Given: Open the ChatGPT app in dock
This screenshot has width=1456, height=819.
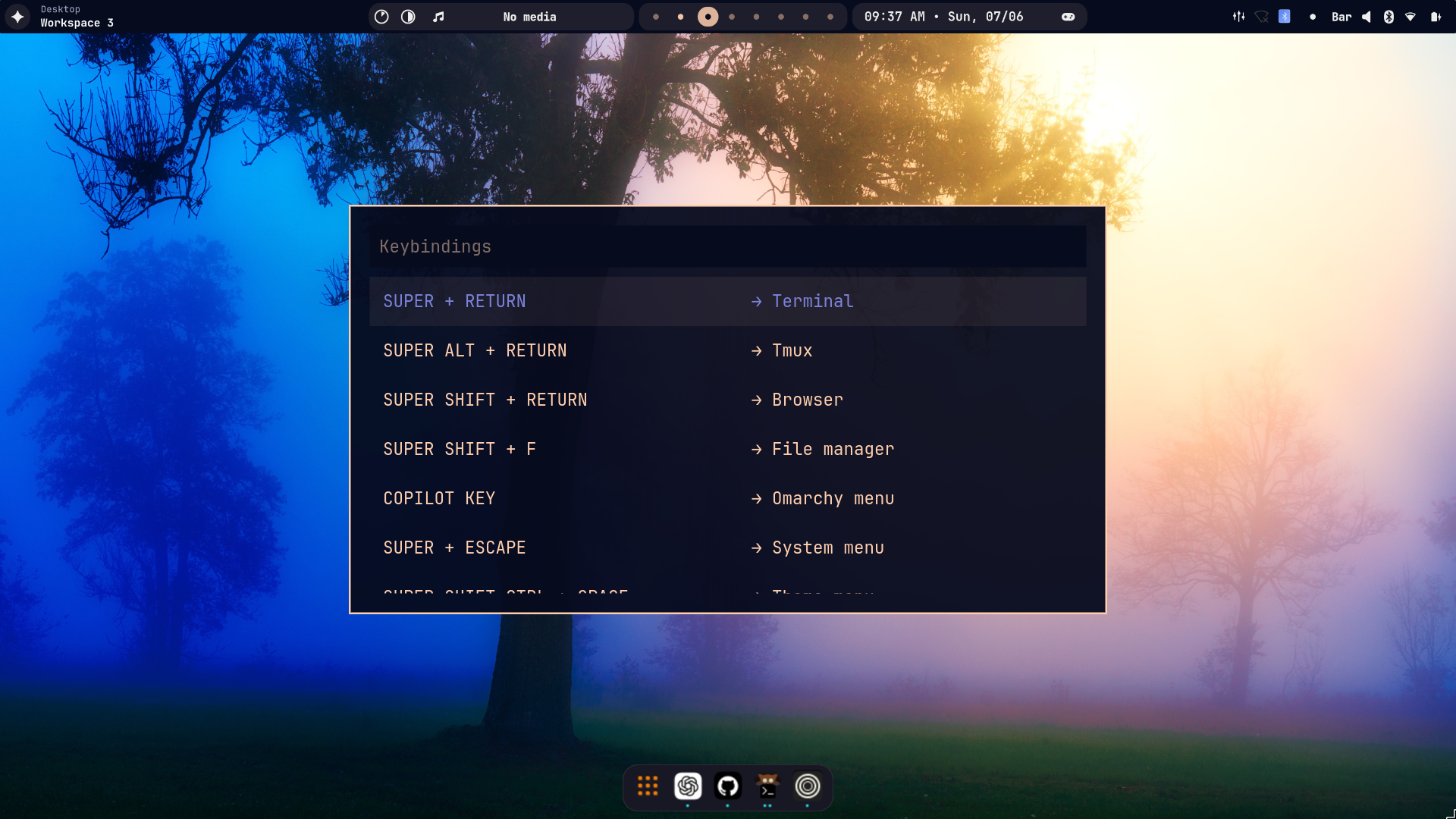Looking at the screenshot, I should (x=688, y=786).
